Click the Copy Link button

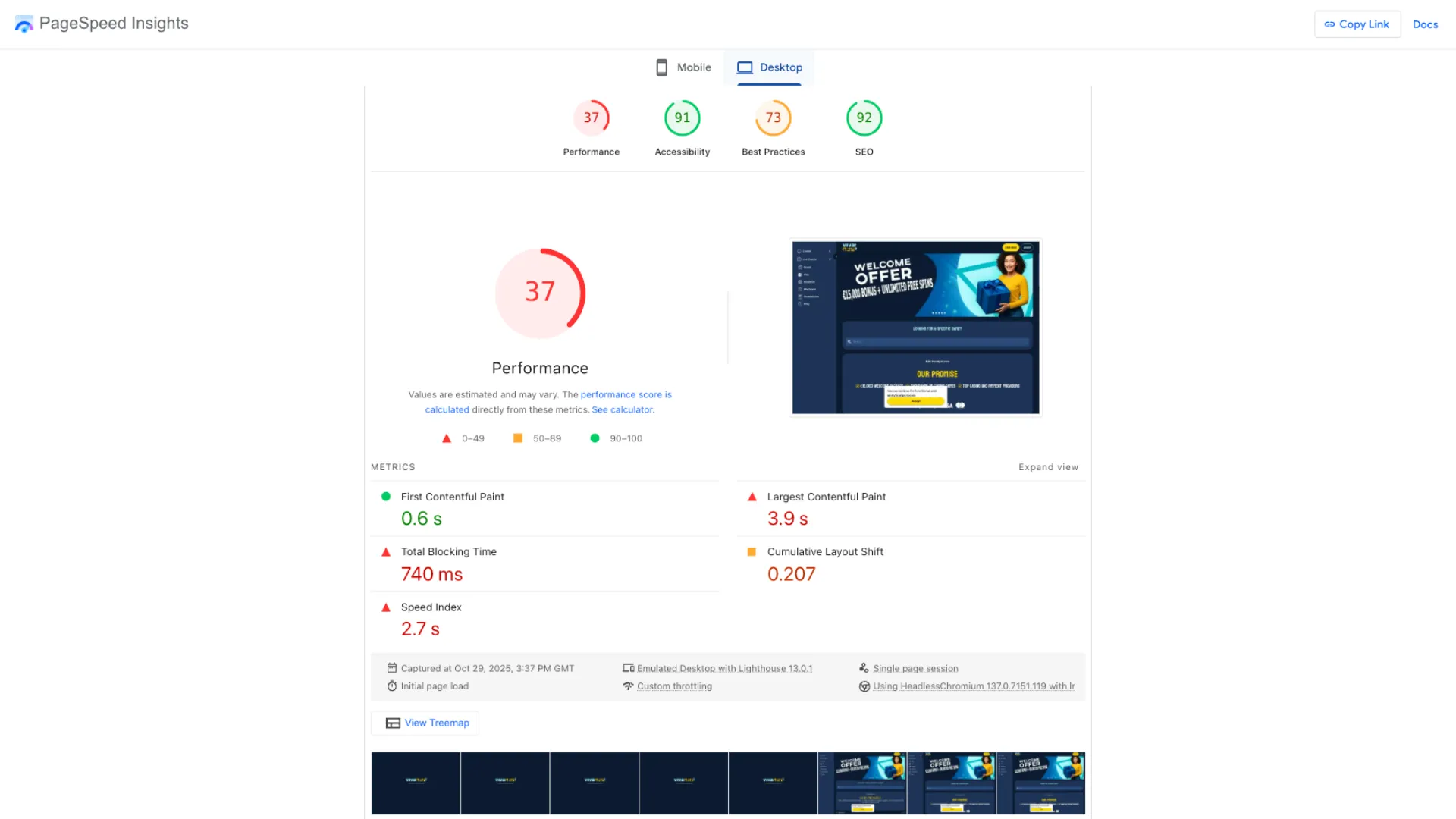[1357, 24]
